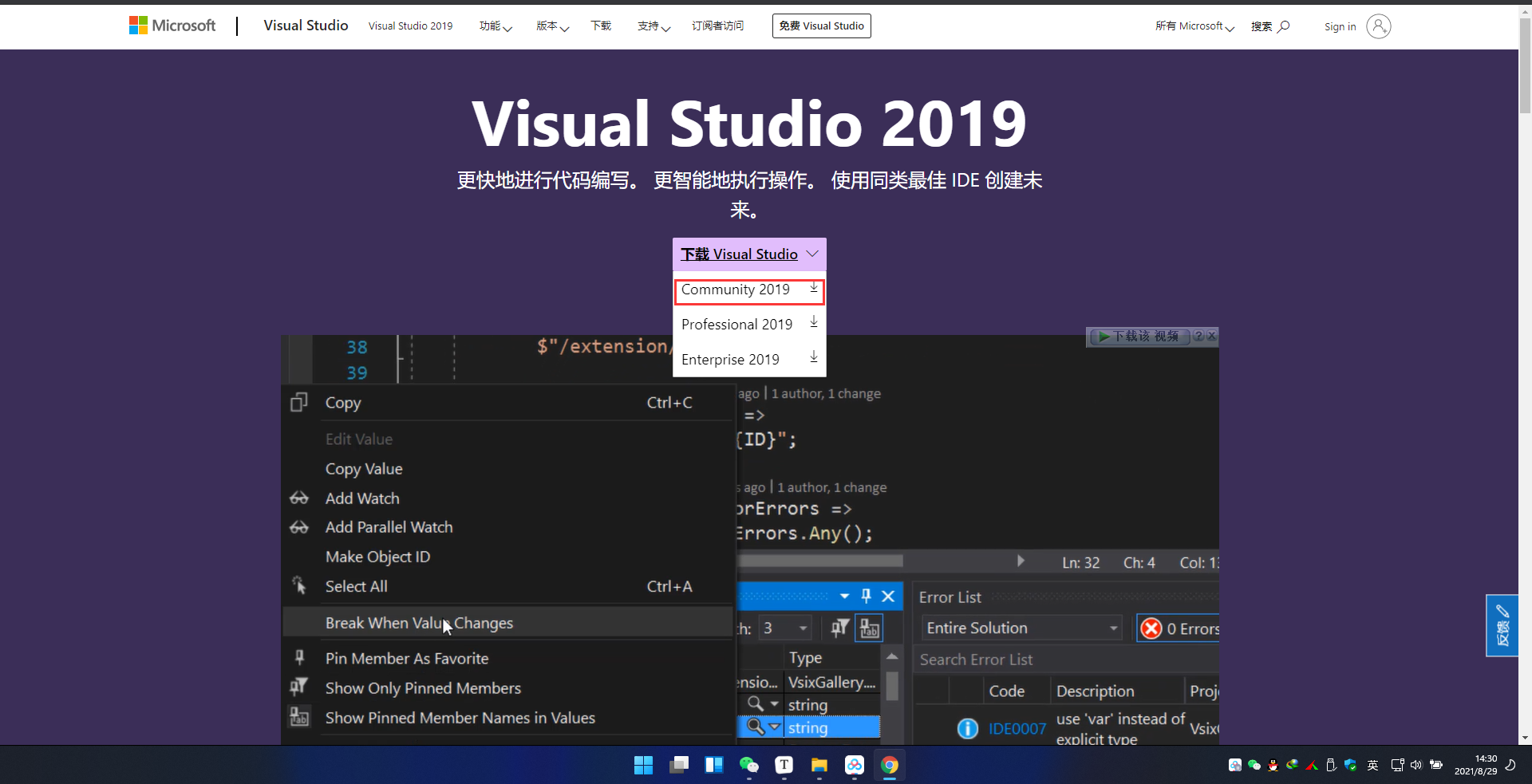Expand the 功能 navigation menu

click(496, 26)
